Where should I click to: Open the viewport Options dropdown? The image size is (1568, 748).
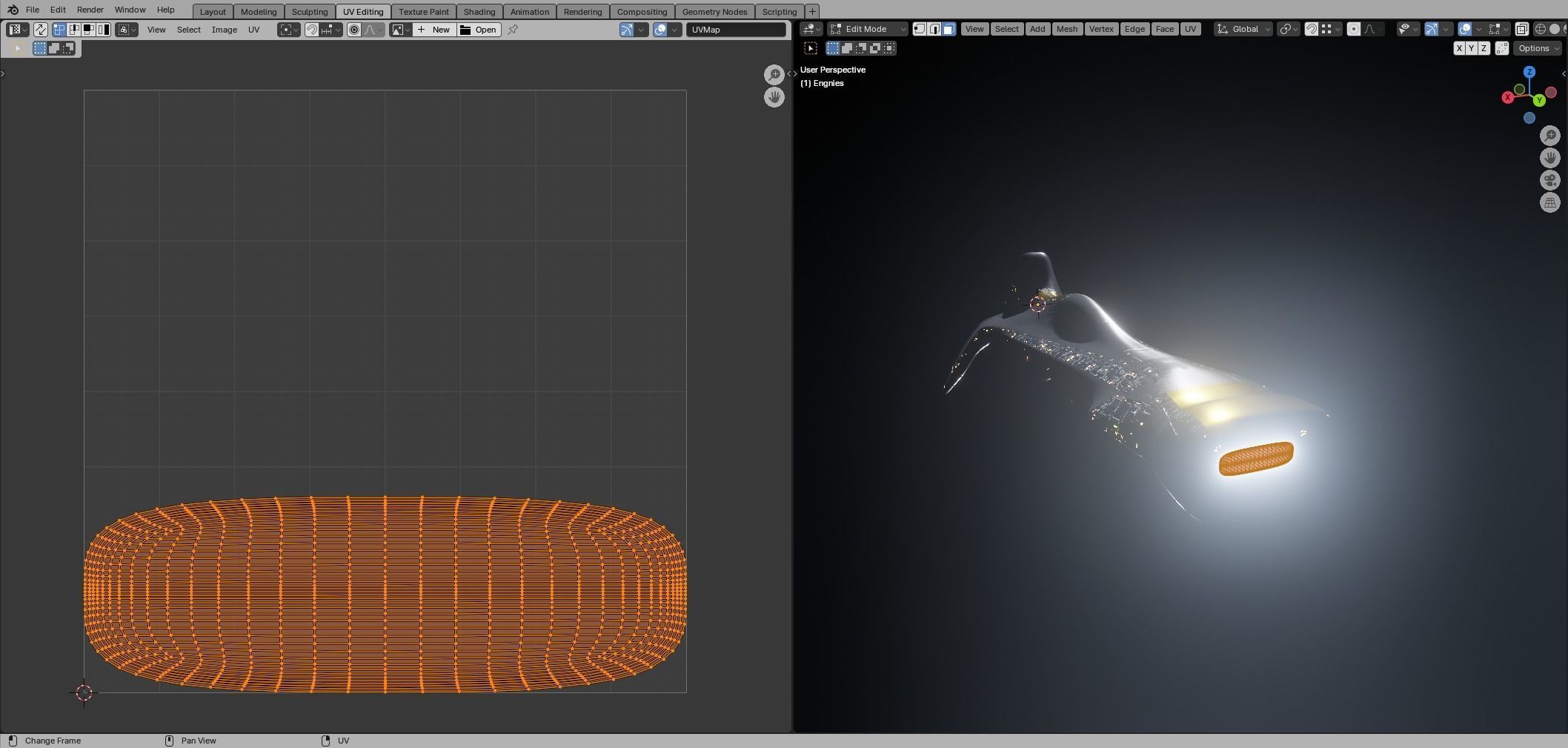(1538, 48)
